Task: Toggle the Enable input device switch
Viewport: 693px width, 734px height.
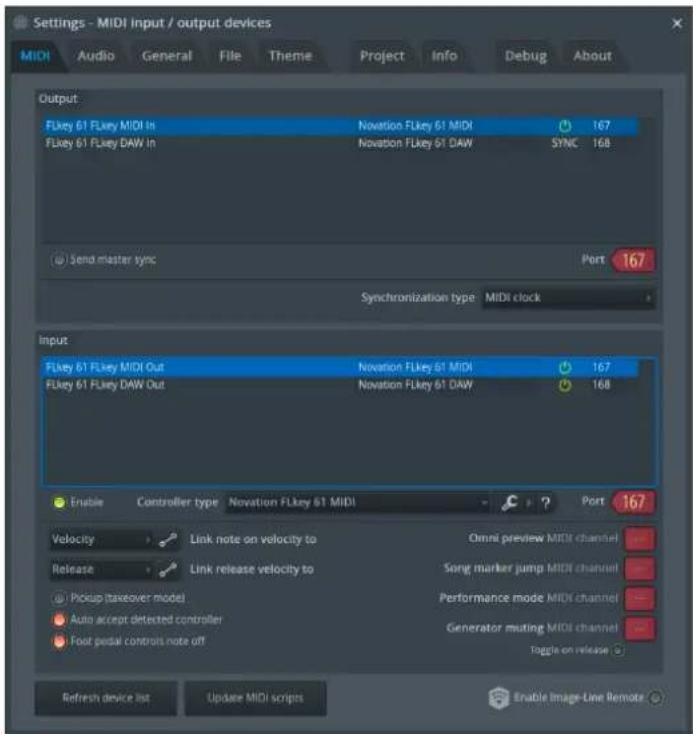Action: tap(59, 503)
